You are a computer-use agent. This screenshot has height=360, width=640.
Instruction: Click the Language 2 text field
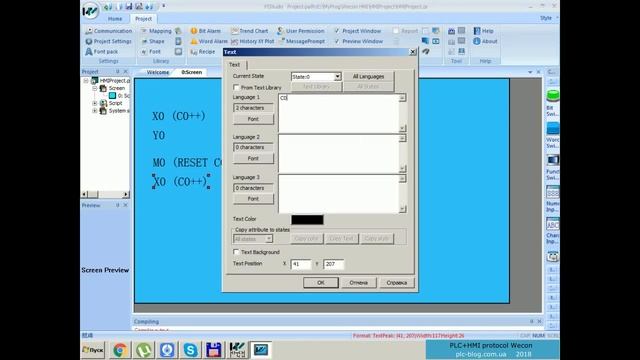point(338,153)
